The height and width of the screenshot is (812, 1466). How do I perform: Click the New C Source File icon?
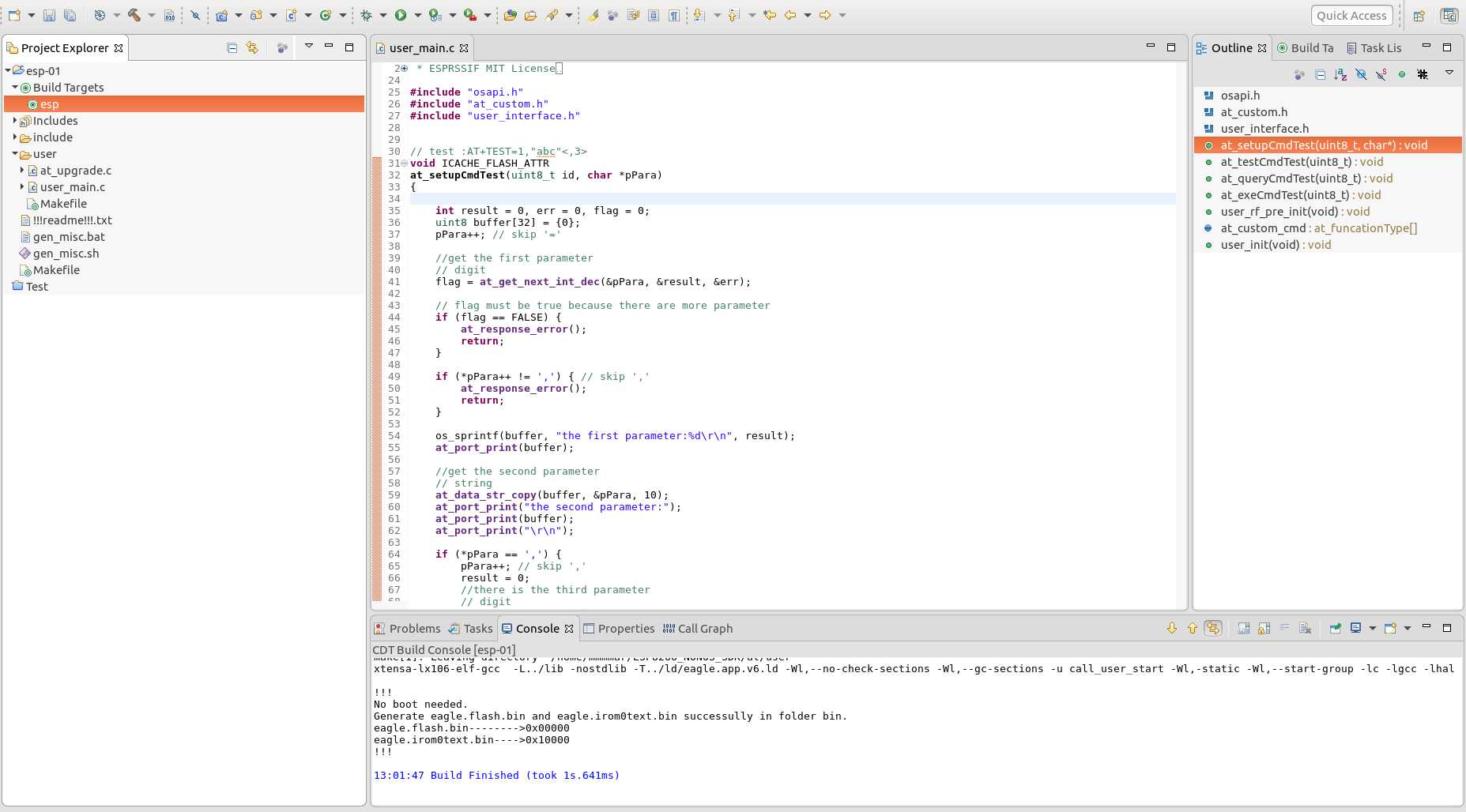click(x=291, y=15)
